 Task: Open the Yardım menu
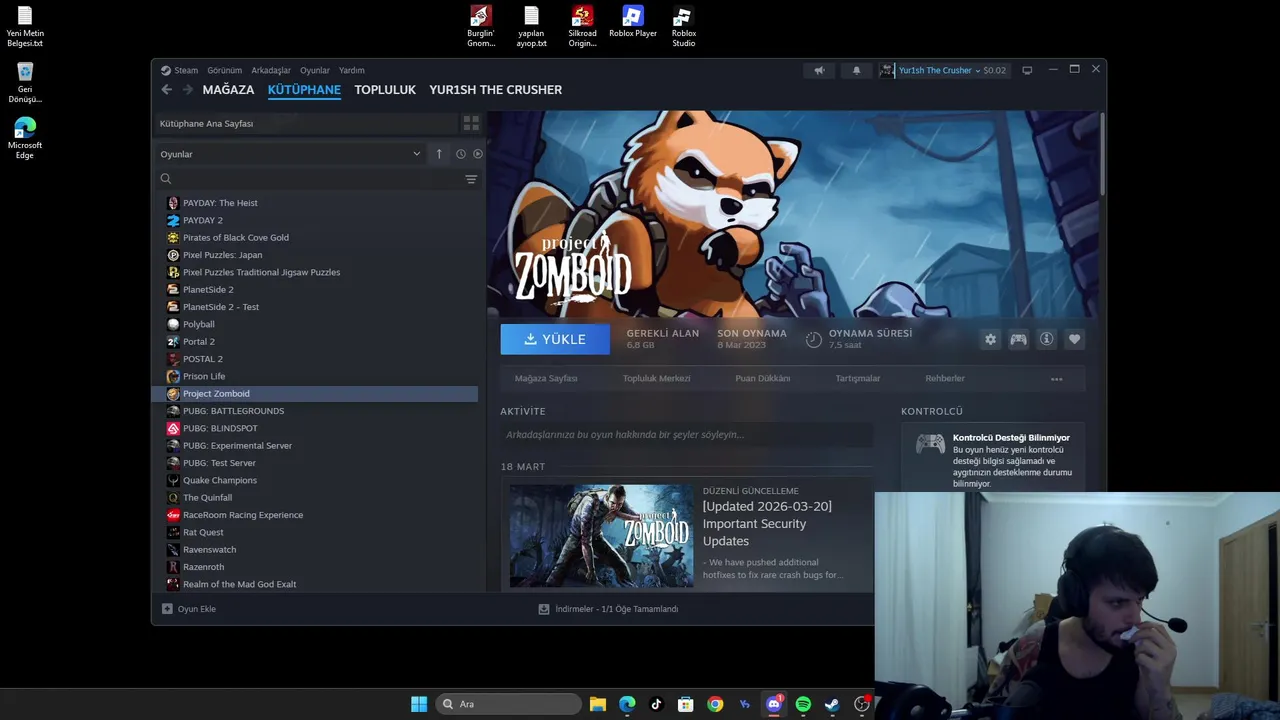tap(352, 71)
